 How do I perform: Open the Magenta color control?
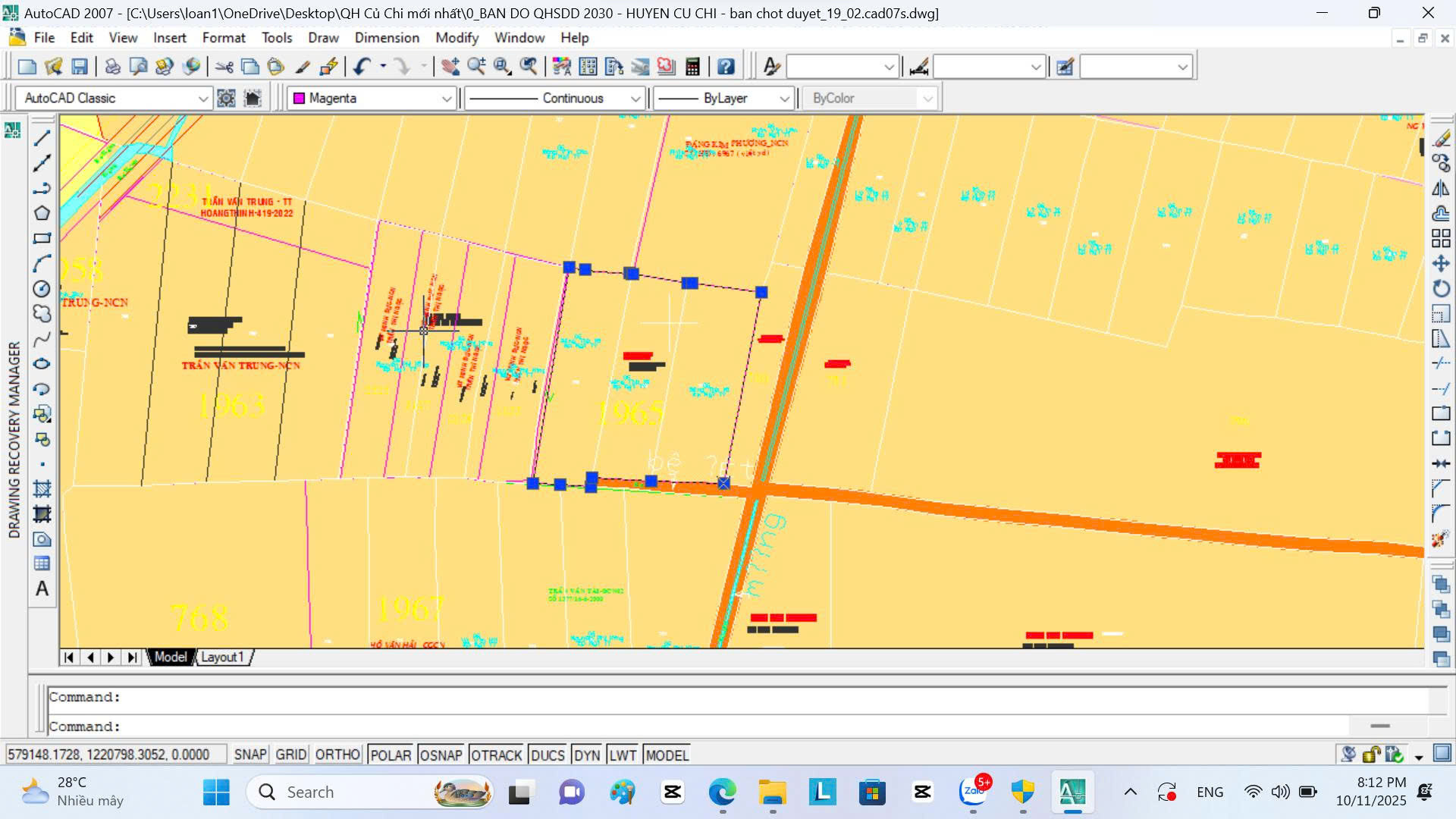pyautogui.click(x=372, y=99)
